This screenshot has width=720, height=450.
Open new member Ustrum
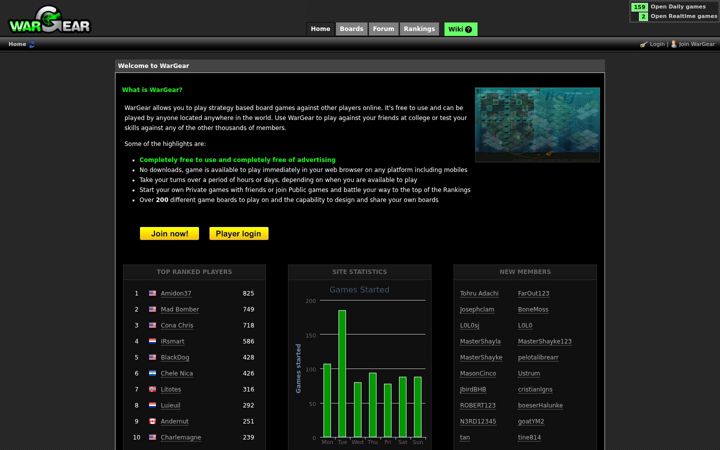(529, 374)
